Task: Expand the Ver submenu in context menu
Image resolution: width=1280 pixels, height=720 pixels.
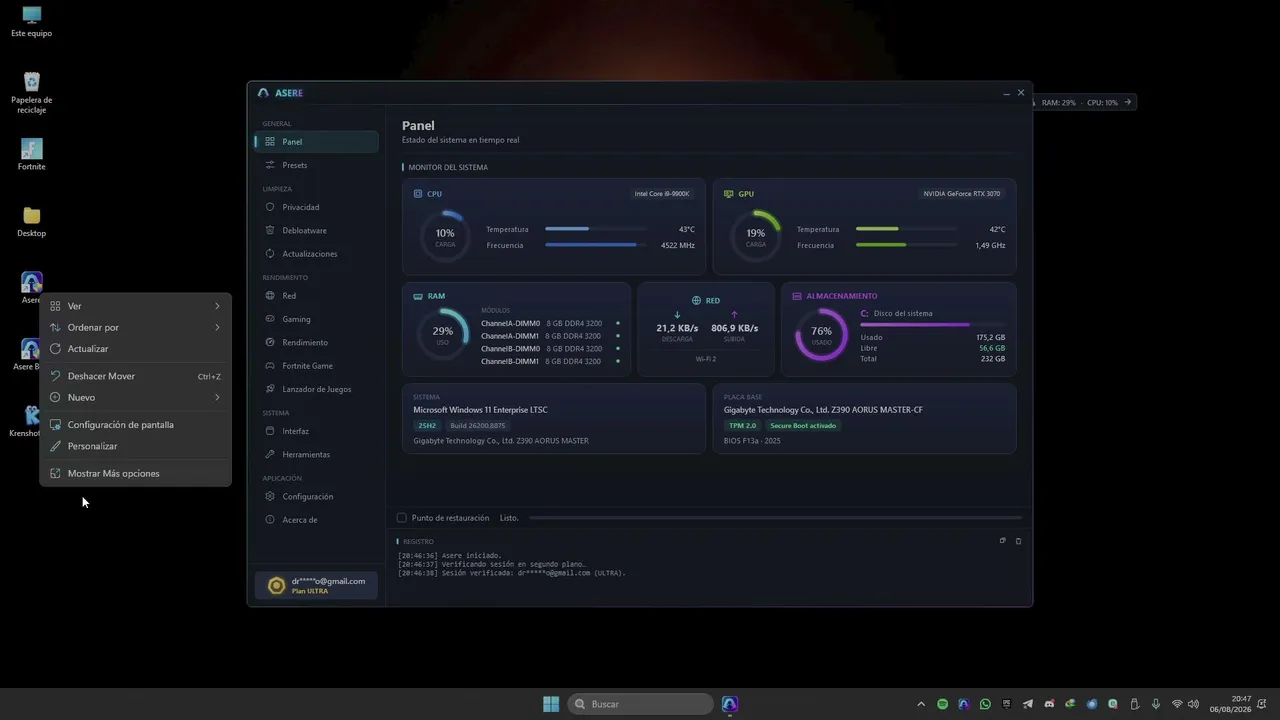Action: click(135, 306)
